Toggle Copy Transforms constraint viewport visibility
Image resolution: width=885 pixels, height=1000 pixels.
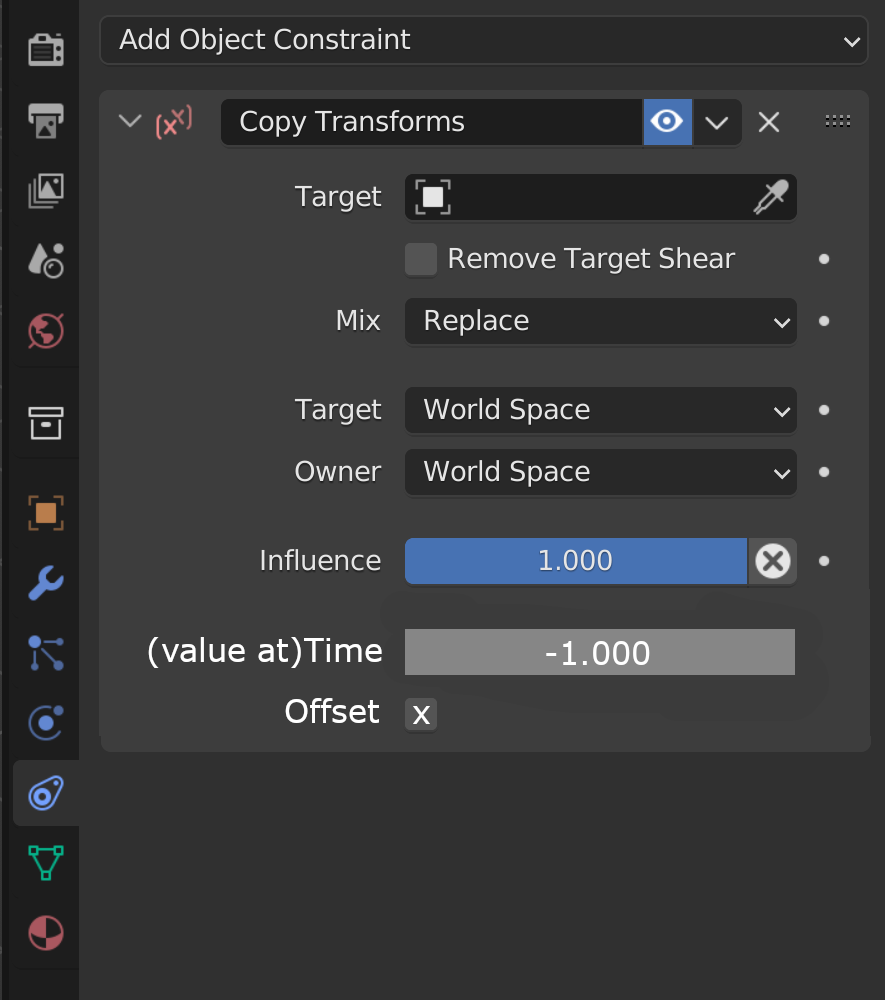click(x=667, y=122)
